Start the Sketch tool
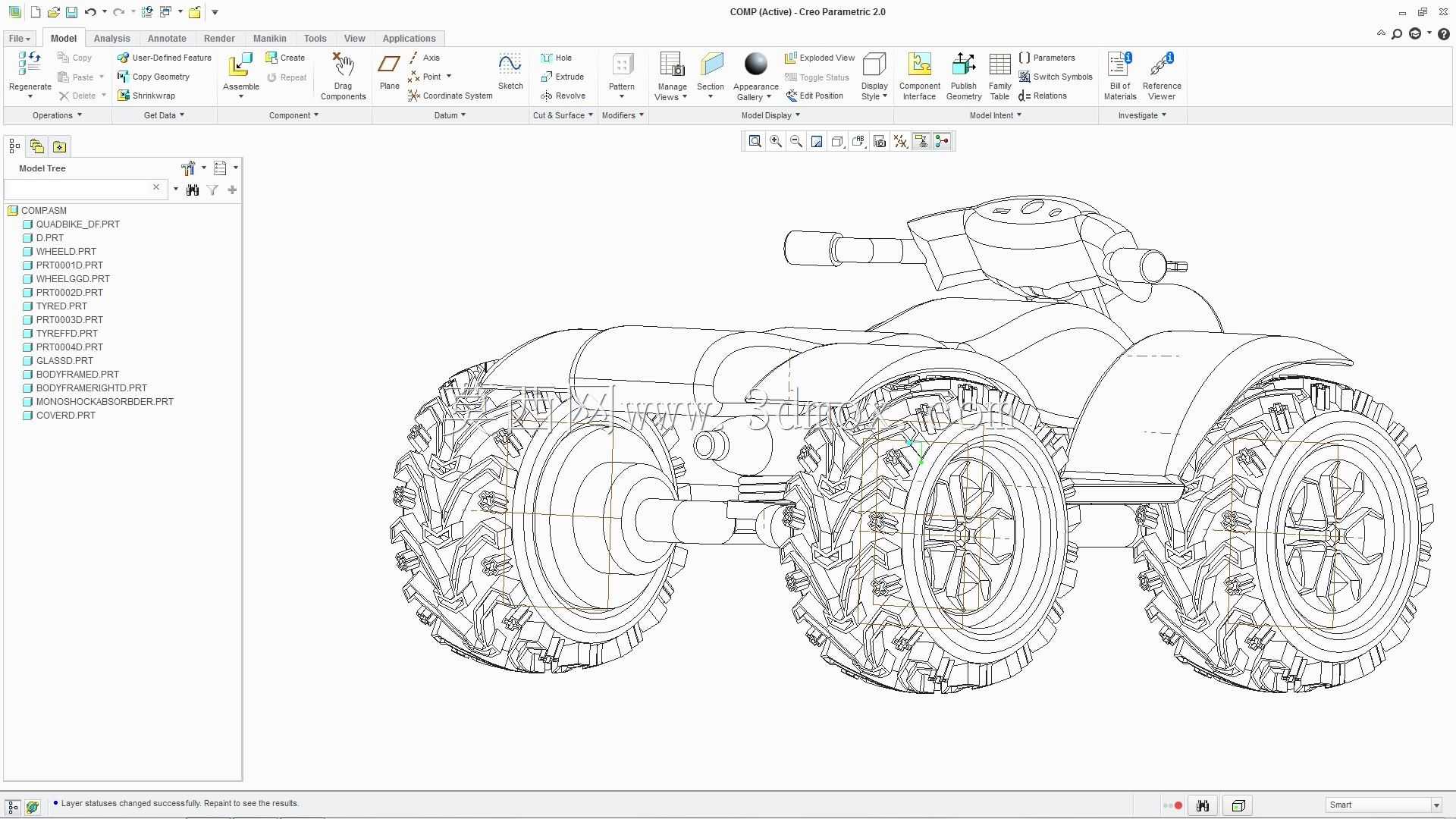The image size is (1456, 819). (x=510, y=65)
